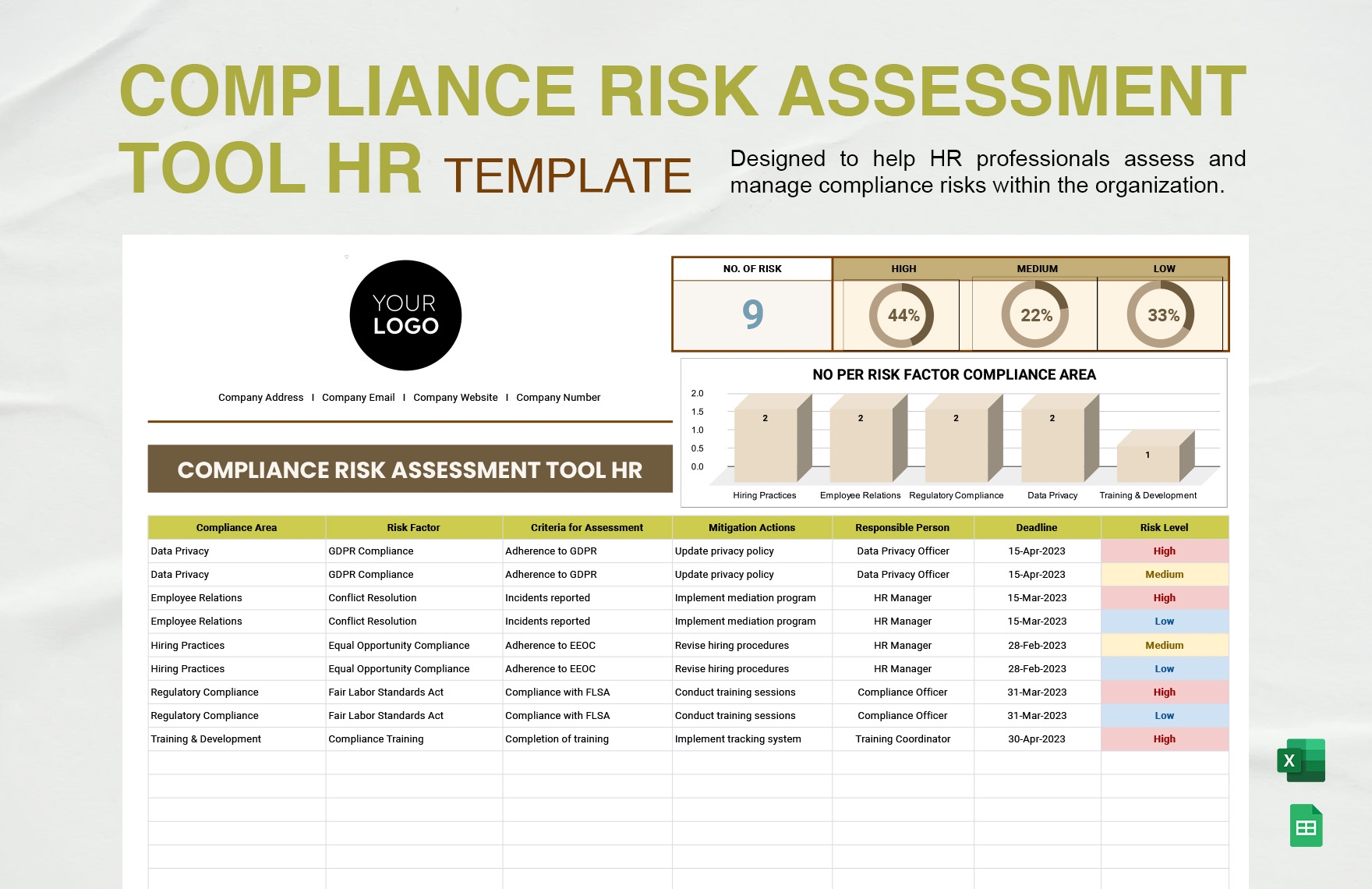Click the Training & Development chart axis label

pyautogui.click(x=1147, y=496)
